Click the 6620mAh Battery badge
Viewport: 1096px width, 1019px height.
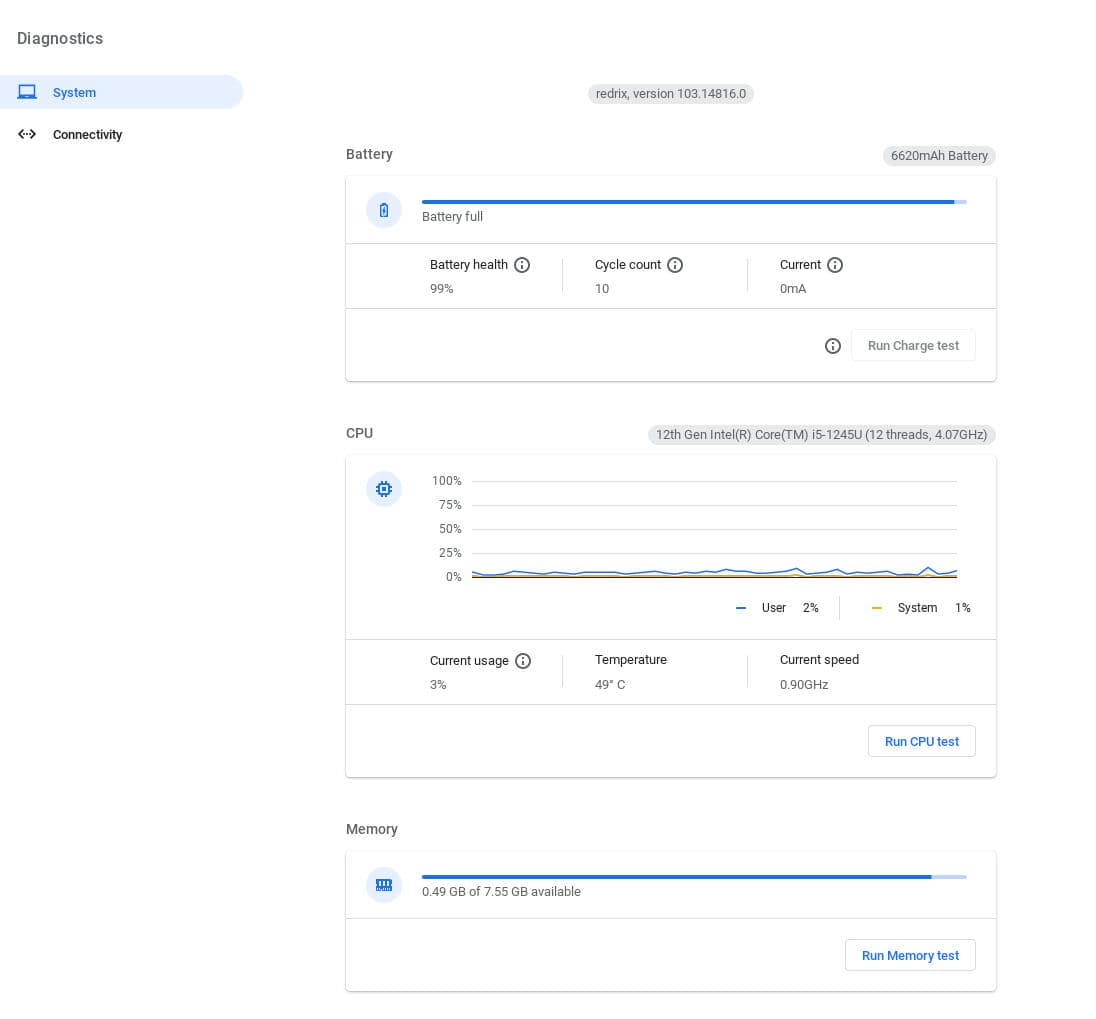939,156
